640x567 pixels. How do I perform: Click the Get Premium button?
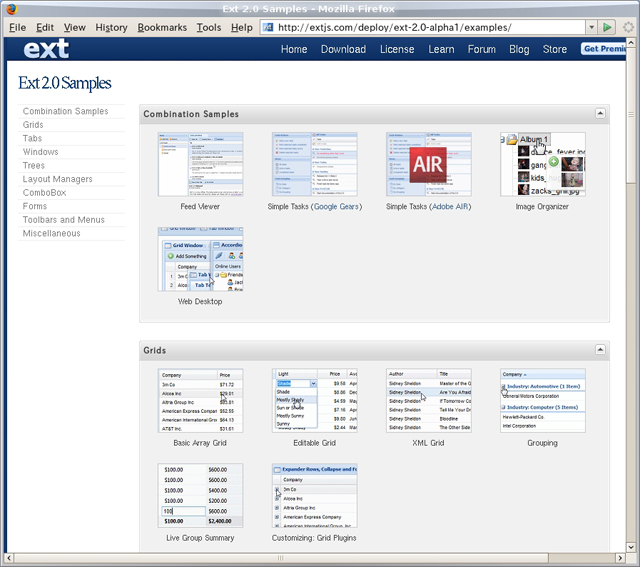tap(603, 49)
